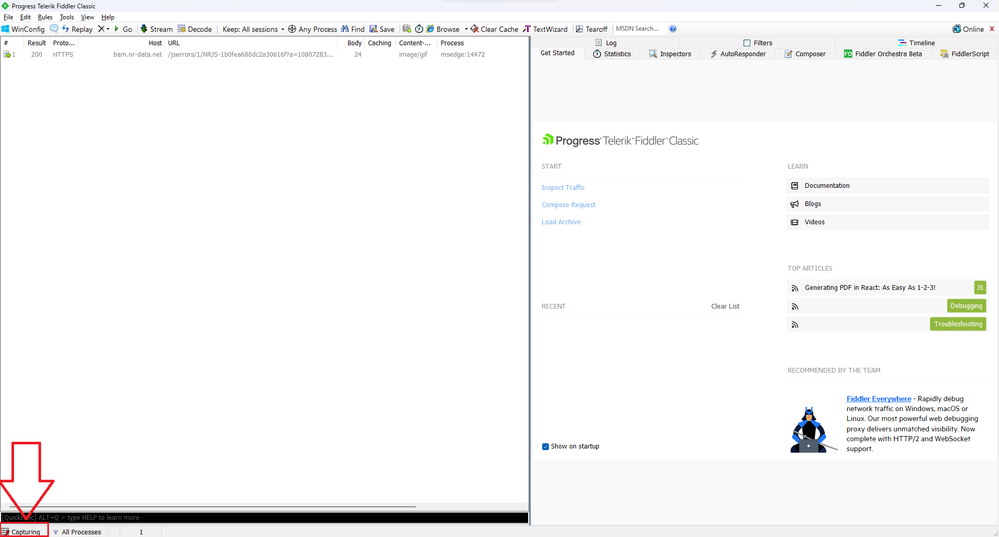
Task: Open the WinConfig tool
Action: click(24, 29)
